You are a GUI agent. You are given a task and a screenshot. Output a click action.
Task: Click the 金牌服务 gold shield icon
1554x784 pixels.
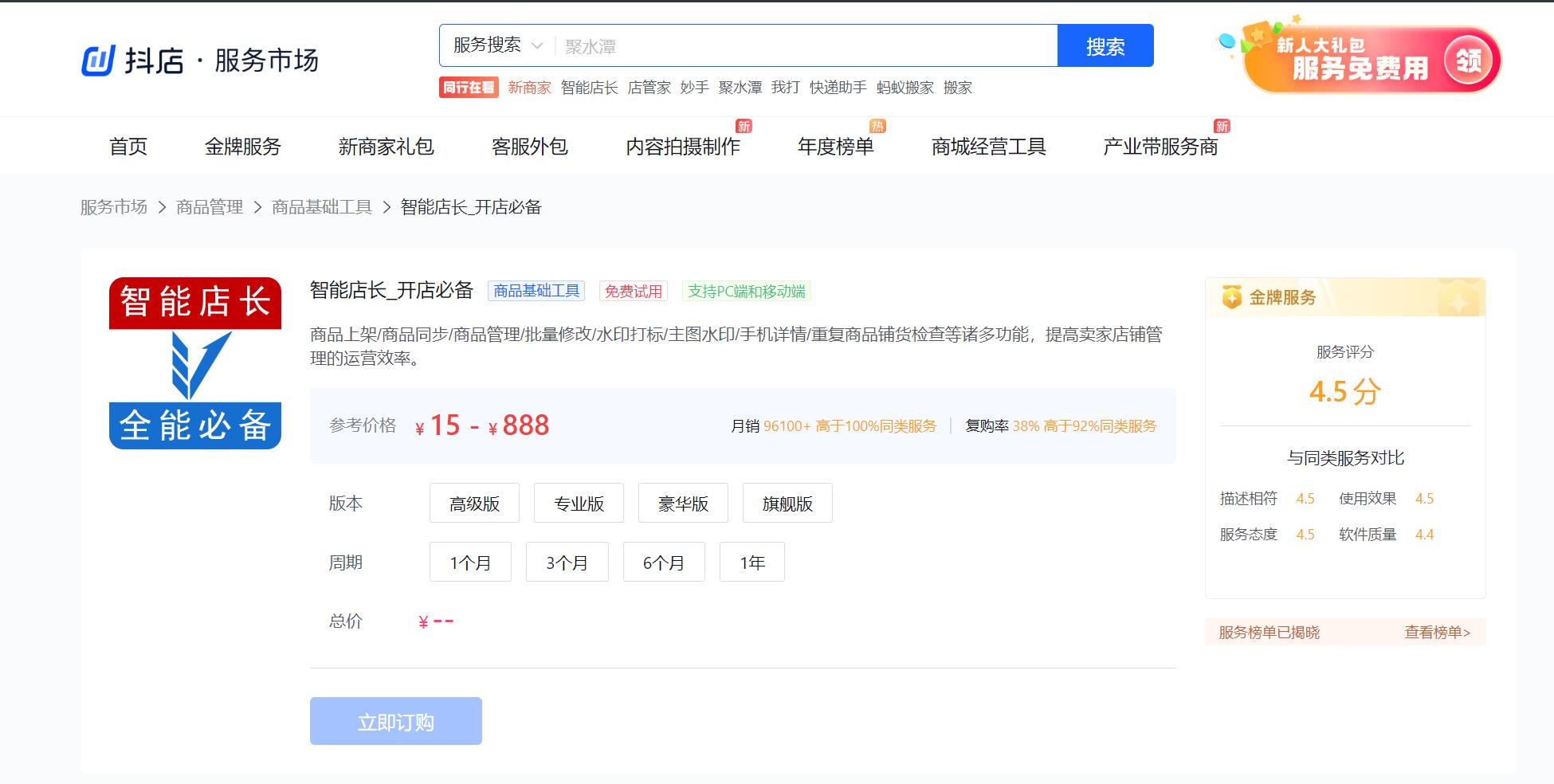(x=1232, y=296)
